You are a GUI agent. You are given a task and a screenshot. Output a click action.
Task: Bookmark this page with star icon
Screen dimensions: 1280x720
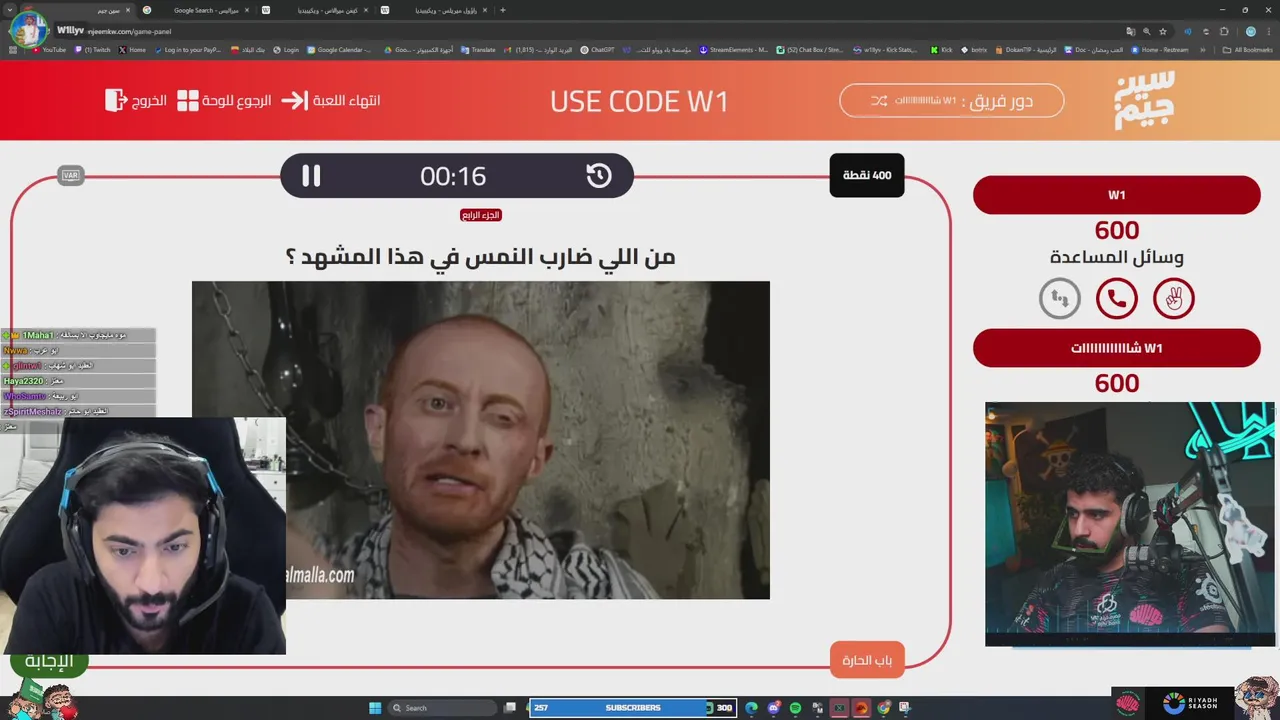(1165, 31)
